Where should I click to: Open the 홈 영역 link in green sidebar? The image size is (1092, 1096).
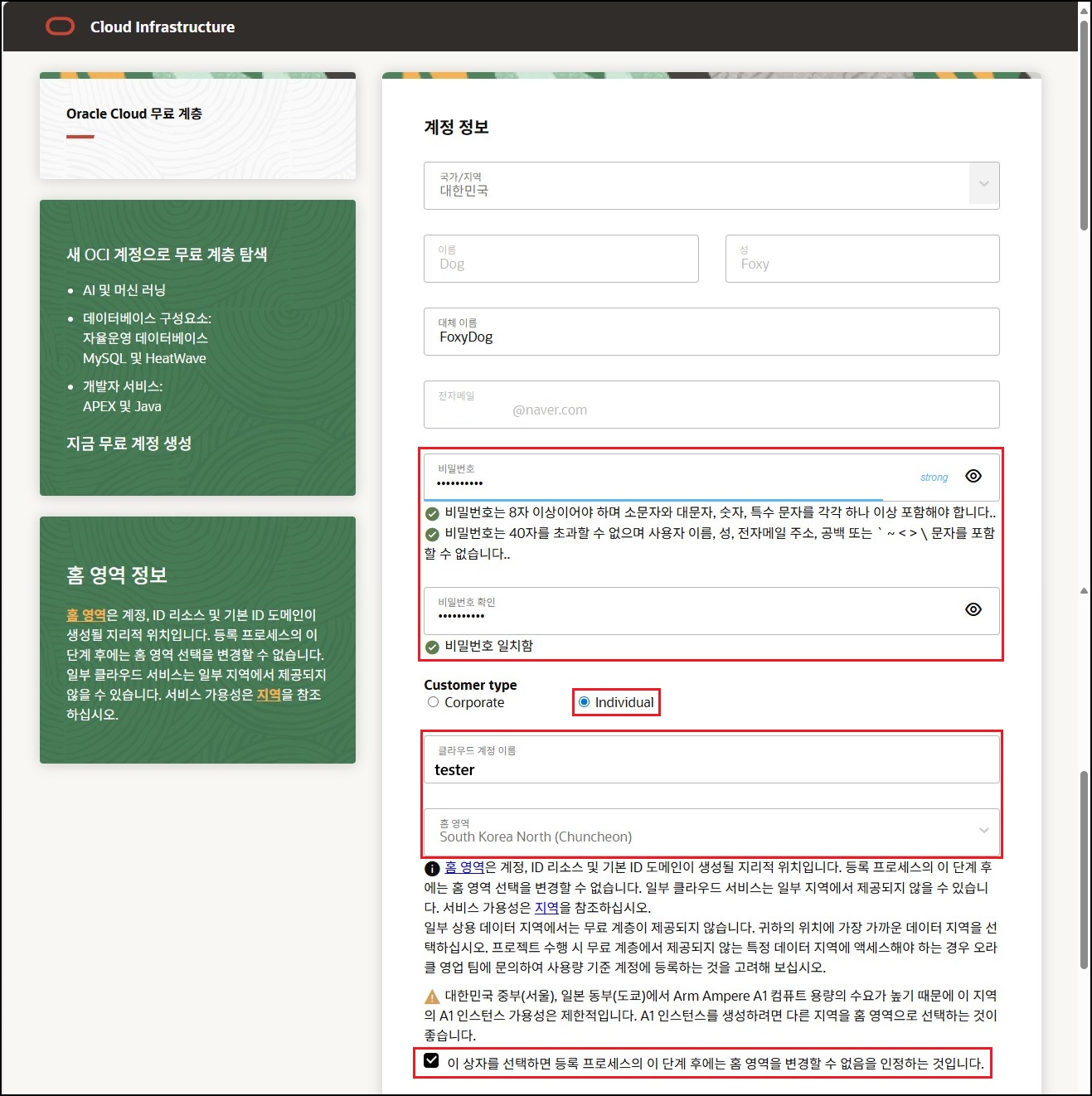click(86, 615)
